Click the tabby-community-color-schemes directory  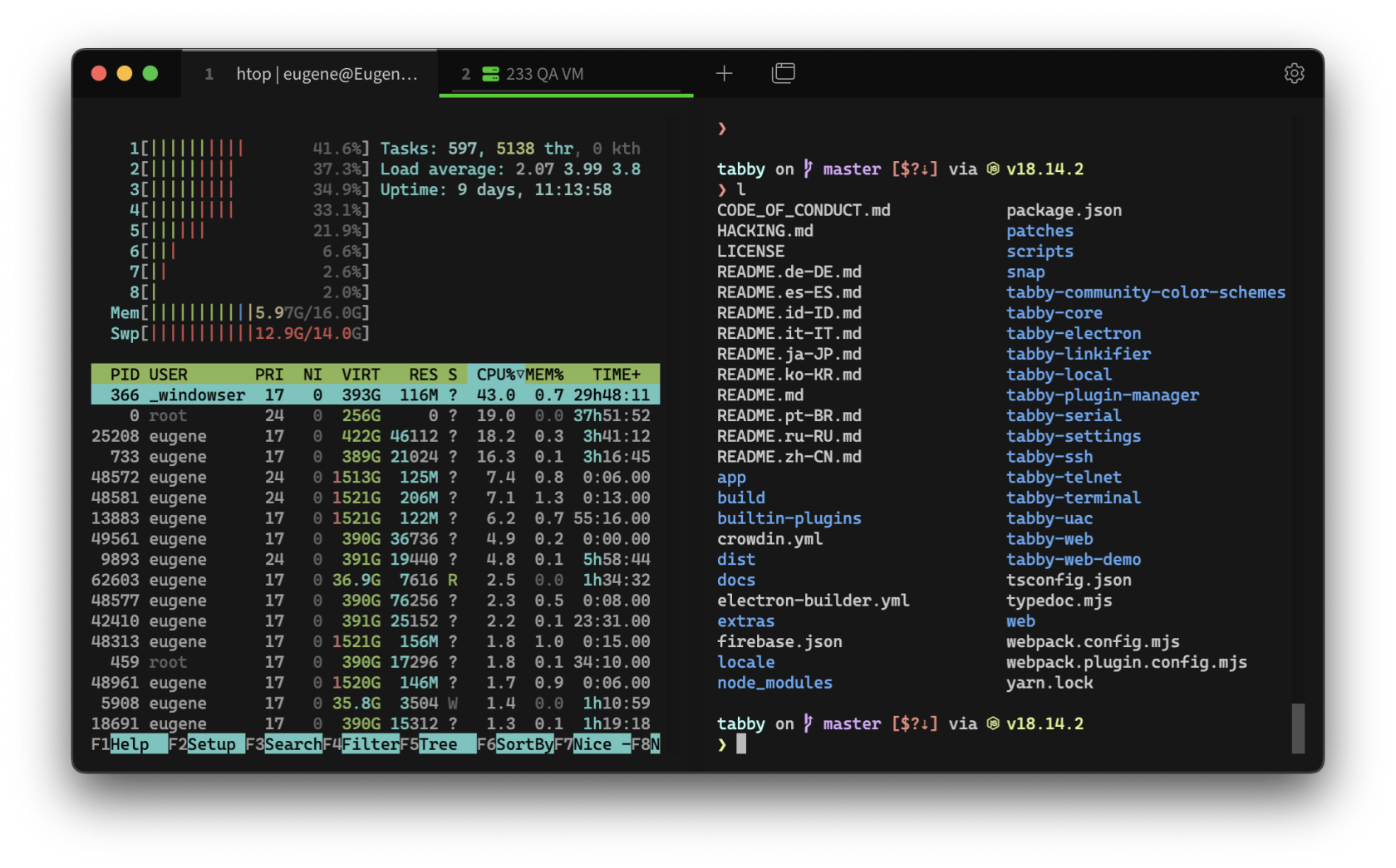pyautogui.click(x=1146, y=292)
